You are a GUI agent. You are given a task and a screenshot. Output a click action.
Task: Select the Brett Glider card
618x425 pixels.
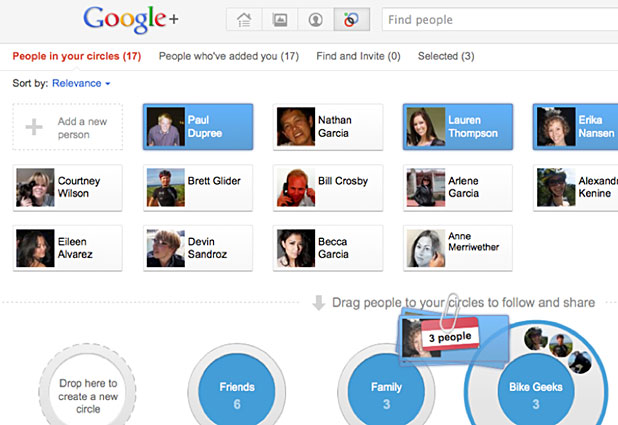click(x=198, y=188)
